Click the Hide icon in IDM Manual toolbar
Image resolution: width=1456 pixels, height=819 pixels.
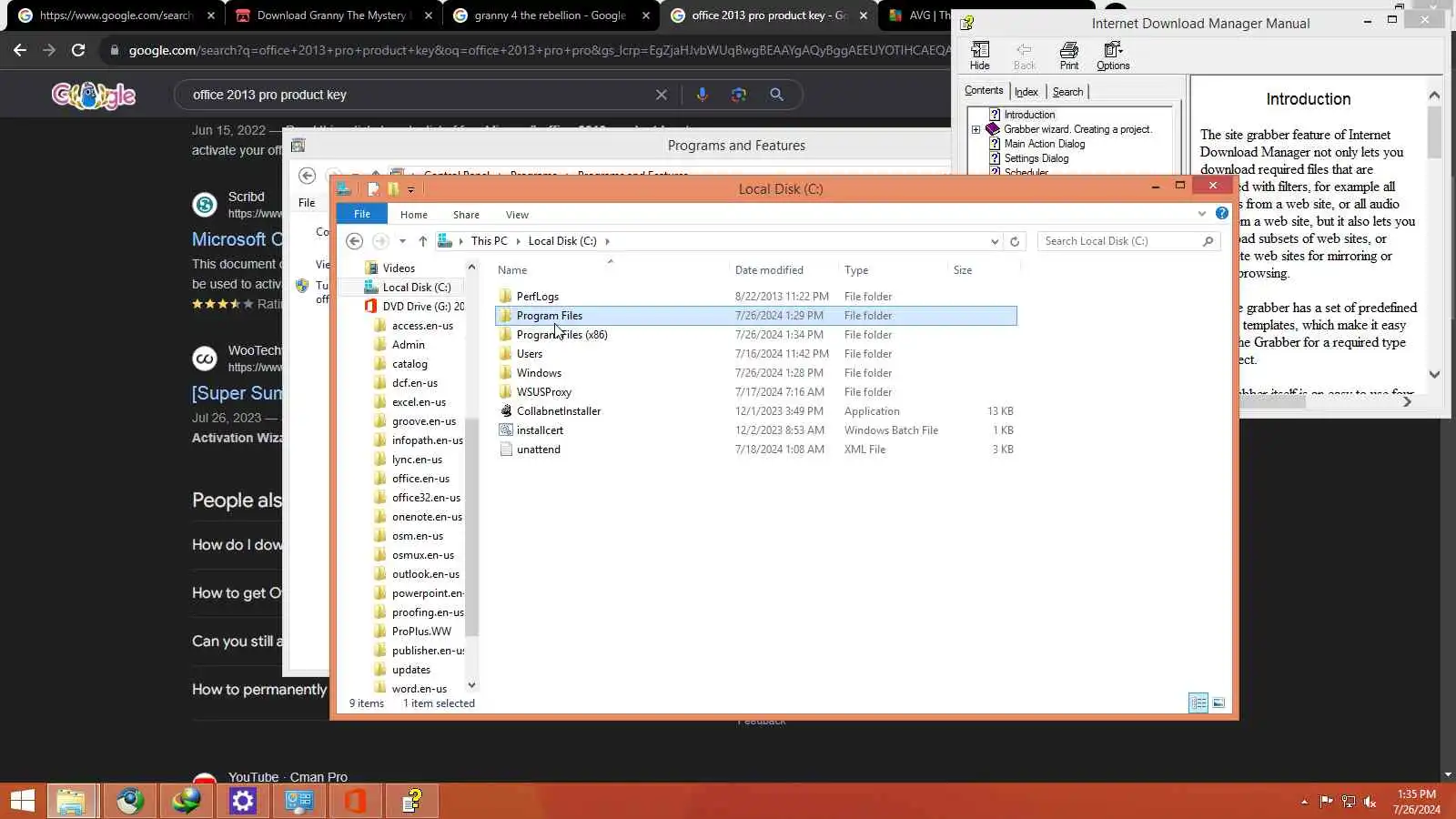(980, 56)
